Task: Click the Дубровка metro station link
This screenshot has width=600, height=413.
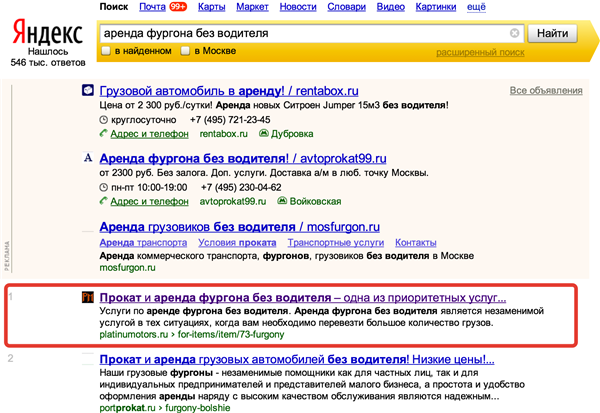Action: [292, 134]
